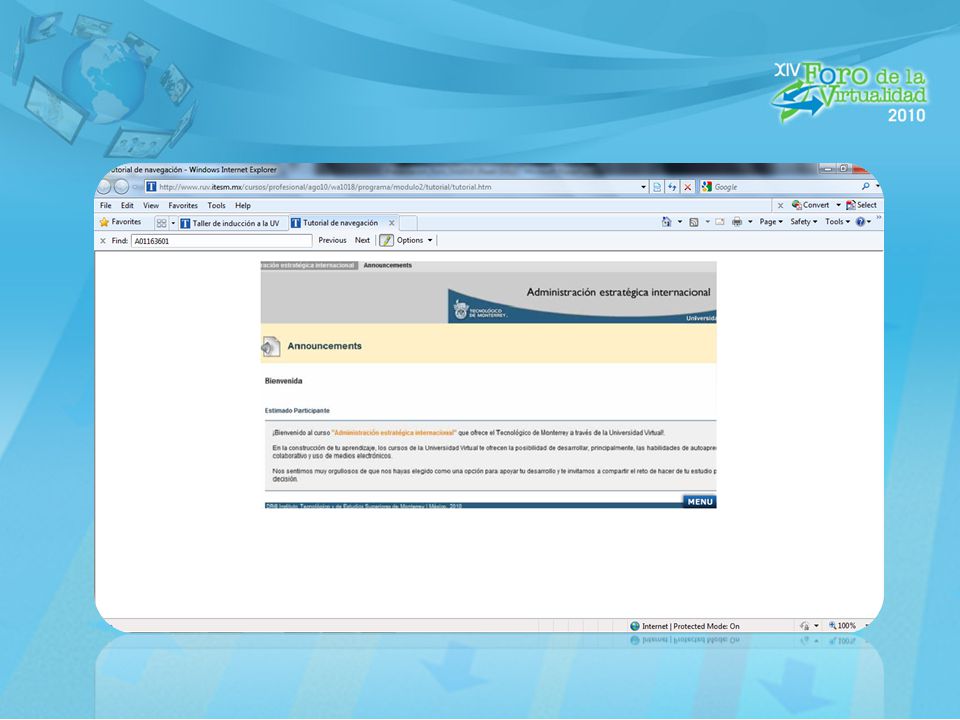Open the Tools menu in the menu bar
This screenshot has width=960, height=720.
216,206
